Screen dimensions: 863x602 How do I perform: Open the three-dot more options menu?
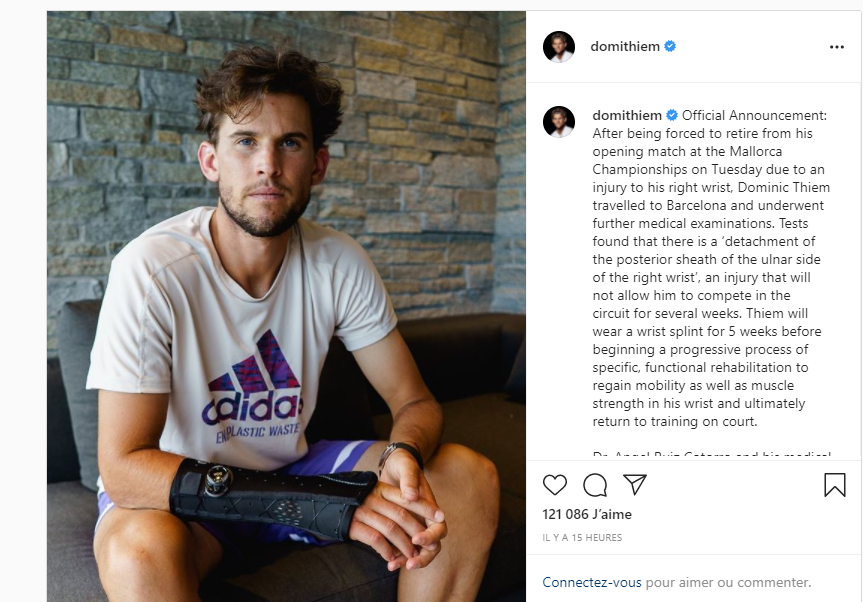(837, 47)
